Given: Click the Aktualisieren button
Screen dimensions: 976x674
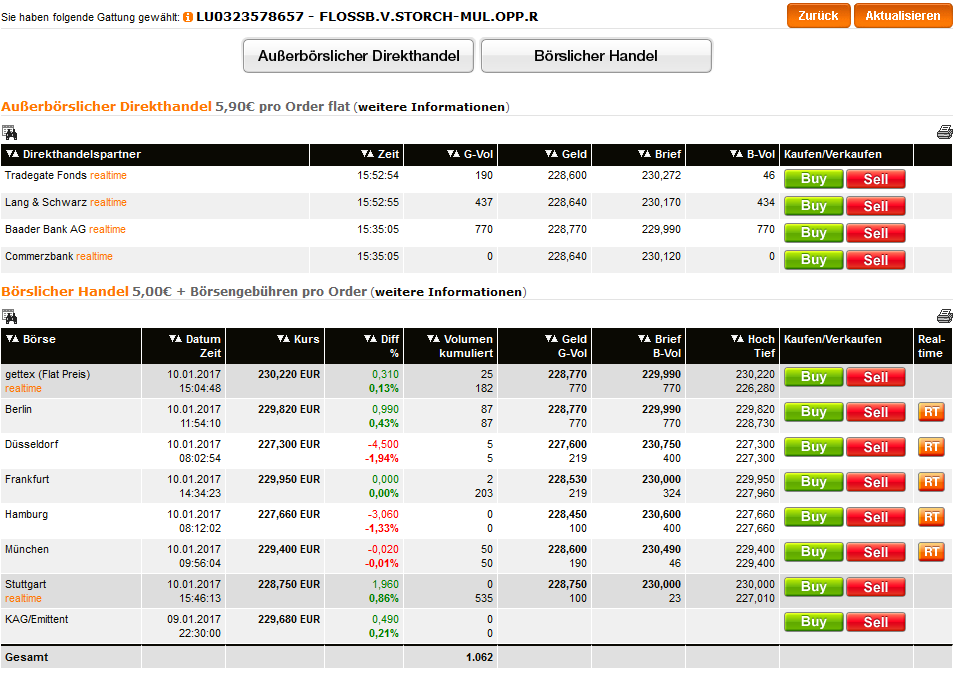Looking at the screenshot, I should (x=902, y=16).
